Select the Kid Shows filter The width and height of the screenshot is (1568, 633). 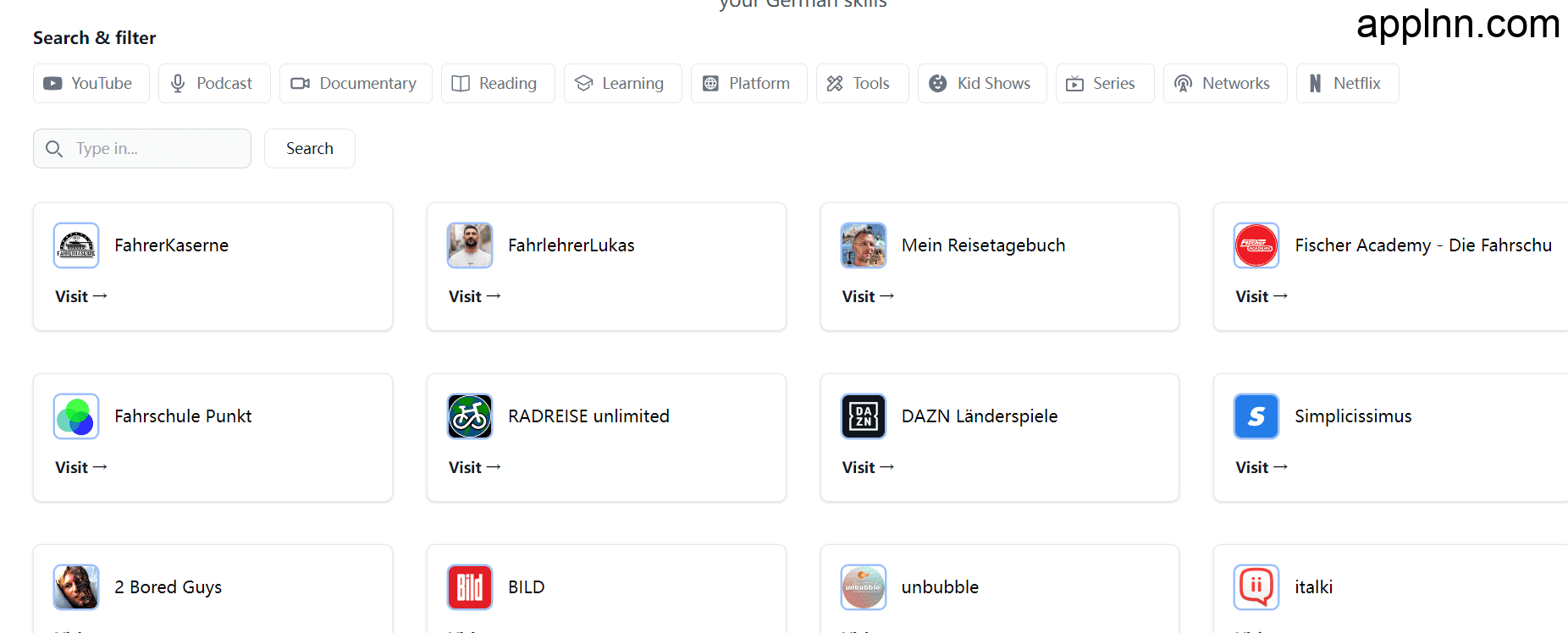[x=982, y=84]
